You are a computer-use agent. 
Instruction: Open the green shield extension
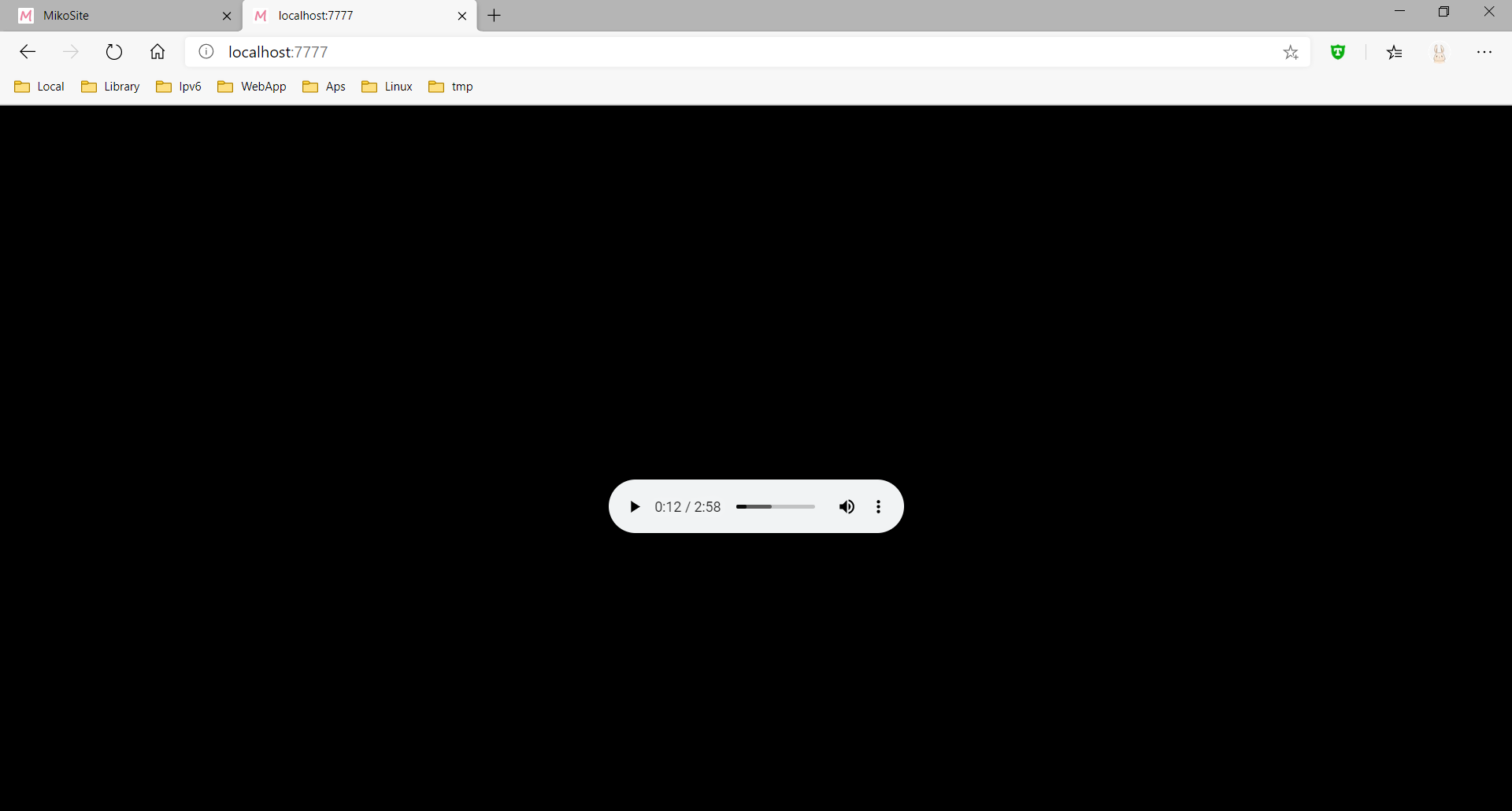pyautogui.click(x=1338, y=52)
